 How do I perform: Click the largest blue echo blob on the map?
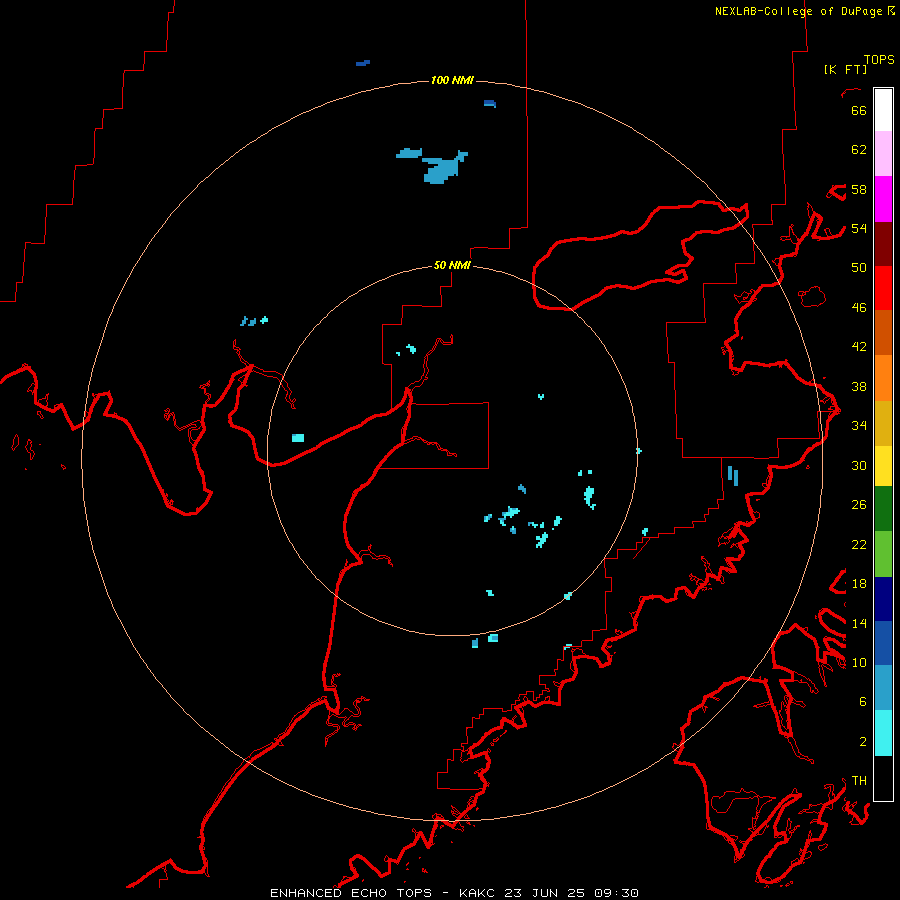(442, 169)
